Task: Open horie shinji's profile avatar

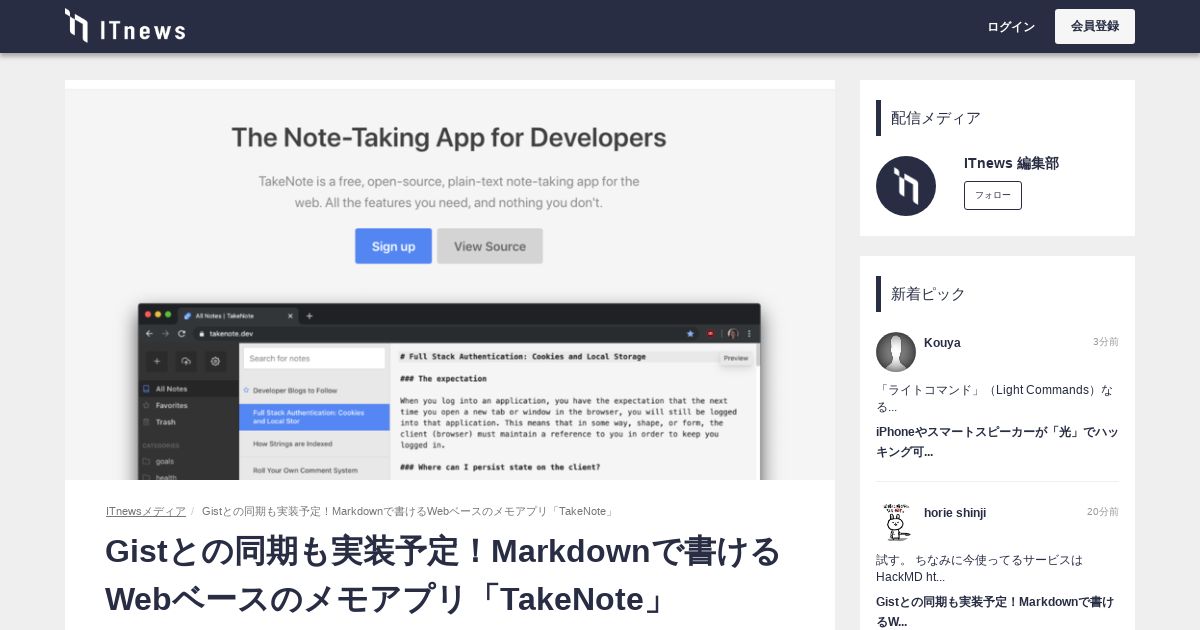Action: [896, 522]
